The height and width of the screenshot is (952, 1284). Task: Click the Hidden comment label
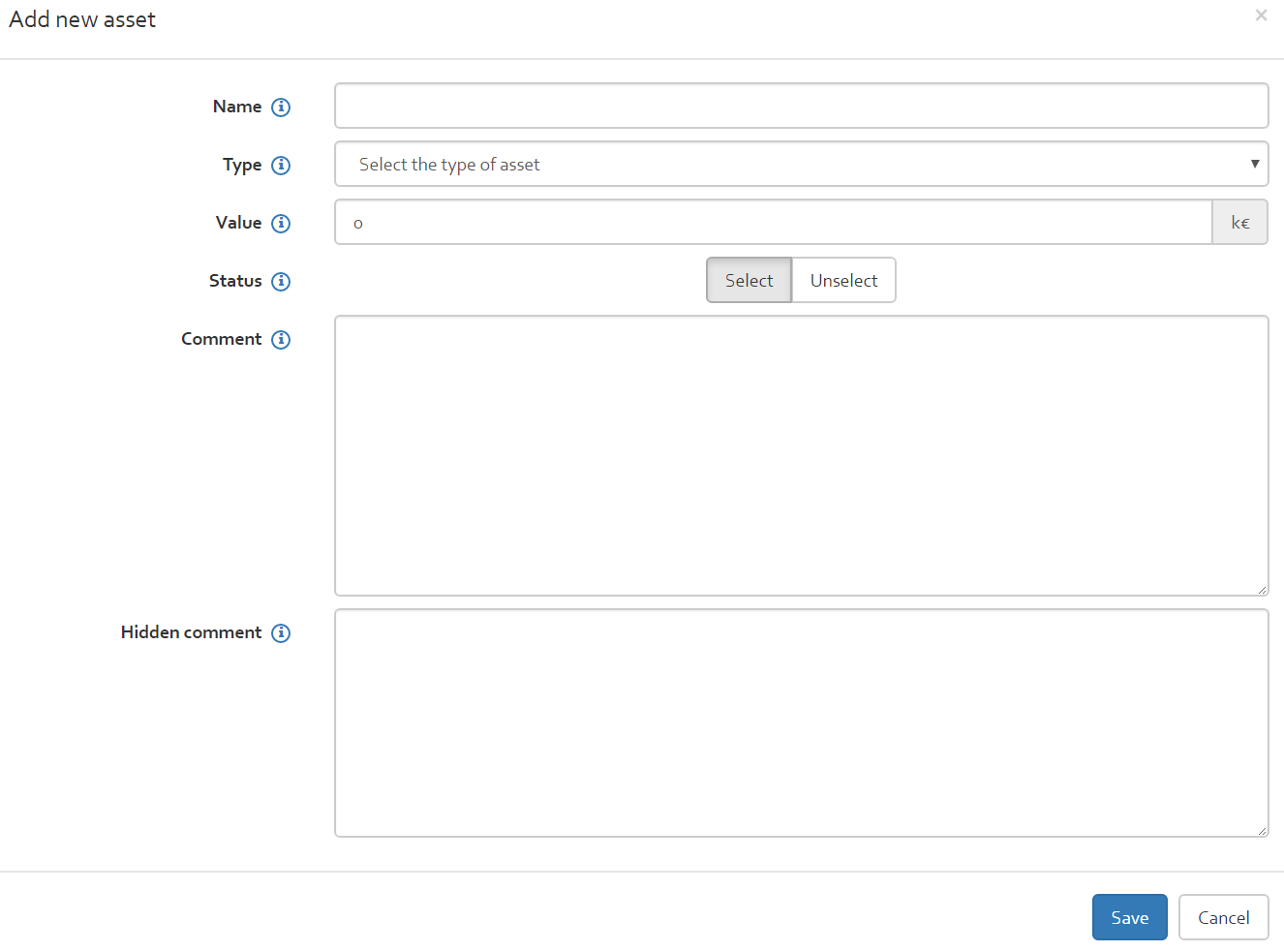[x=191, y=632]
